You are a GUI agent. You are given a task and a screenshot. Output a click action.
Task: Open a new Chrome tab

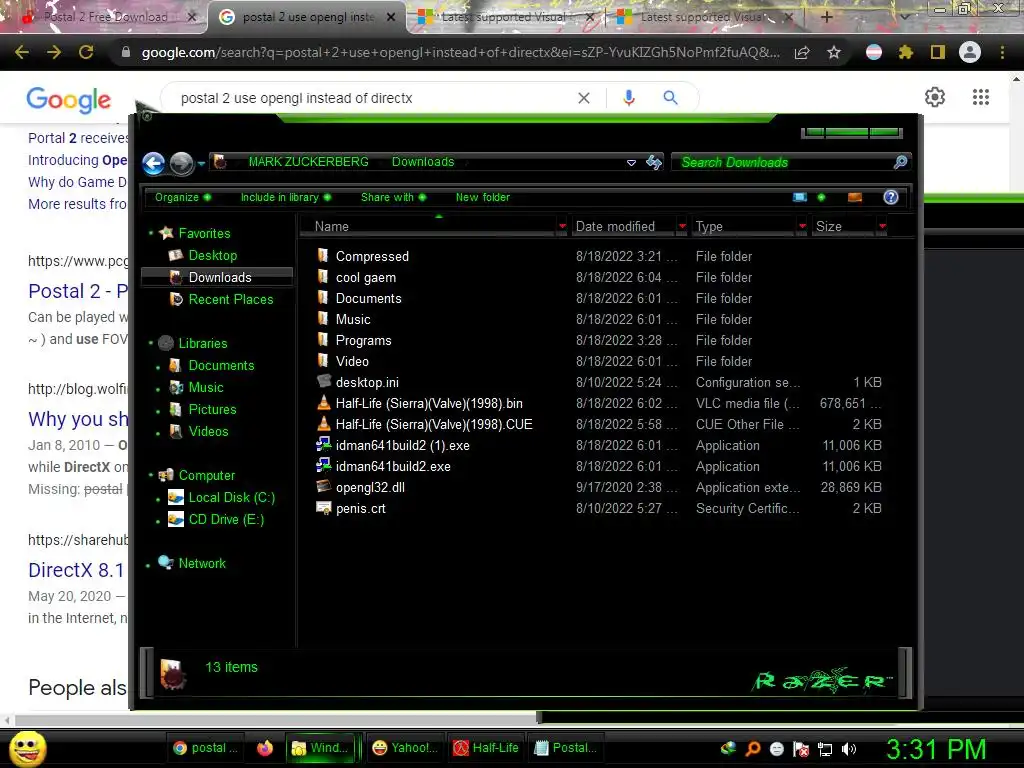tap(826, 17)
